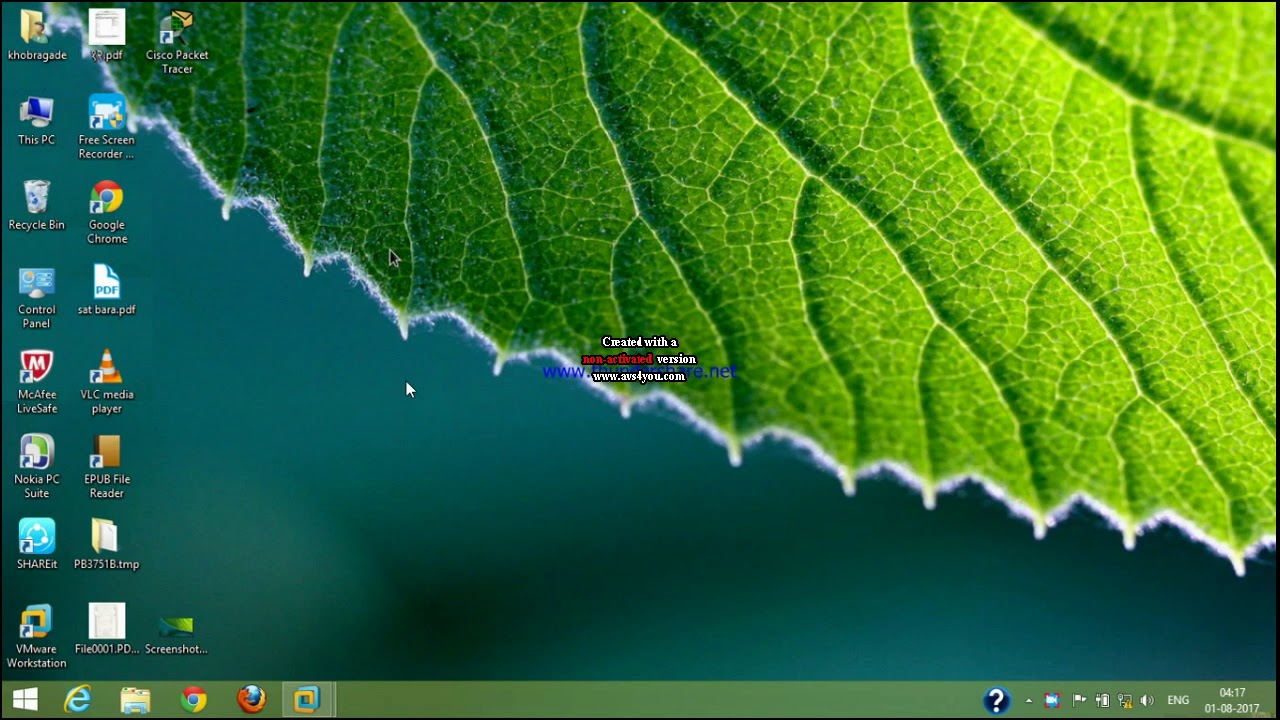The image size is (1280, 720).
Task: Select the McAfee LiveSafe shortcut
Action: (37, 382)
